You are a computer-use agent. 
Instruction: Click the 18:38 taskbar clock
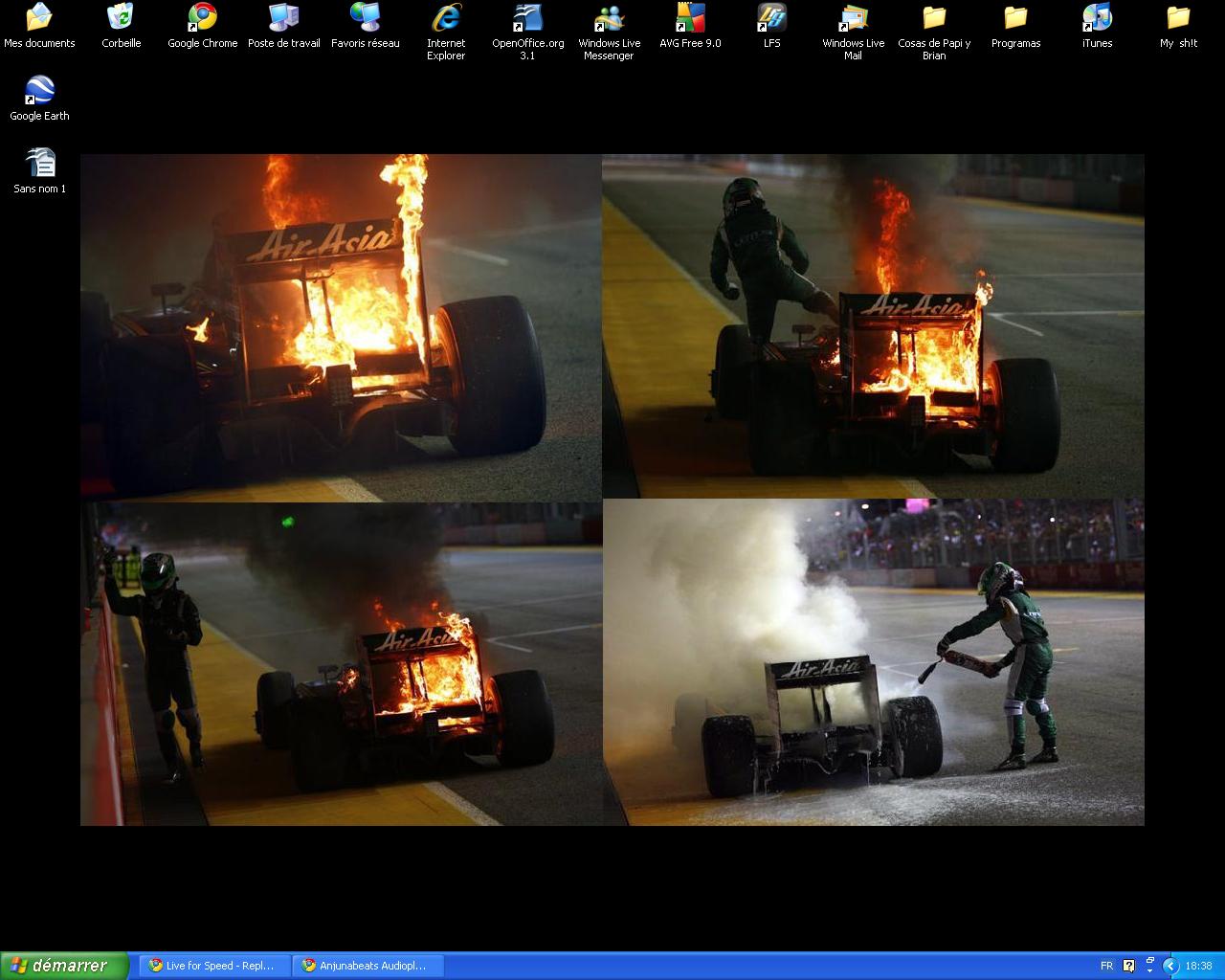1198,966
